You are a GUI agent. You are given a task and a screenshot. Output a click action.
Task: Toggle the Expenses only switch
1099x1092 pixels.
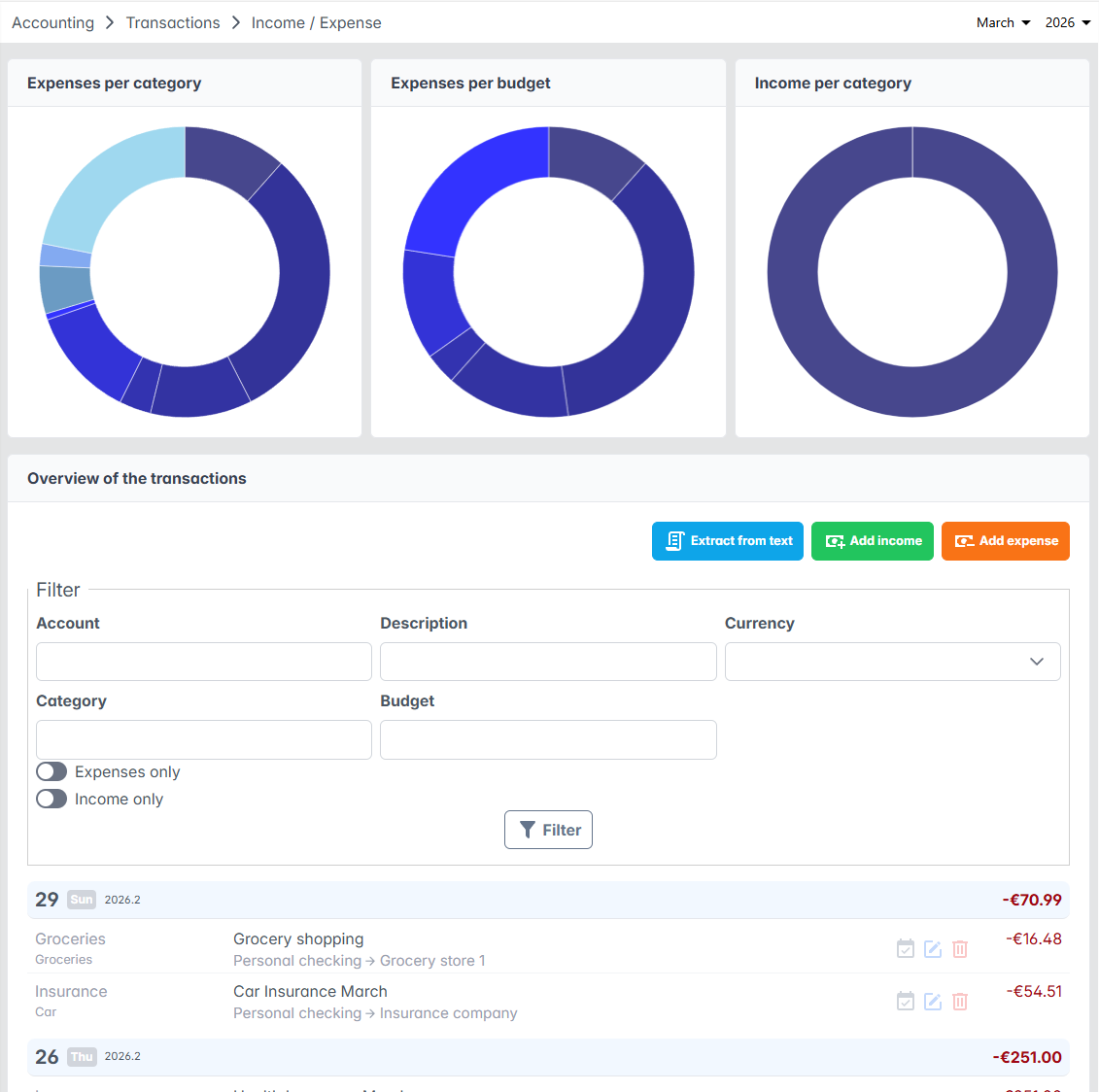coord(52,771)
